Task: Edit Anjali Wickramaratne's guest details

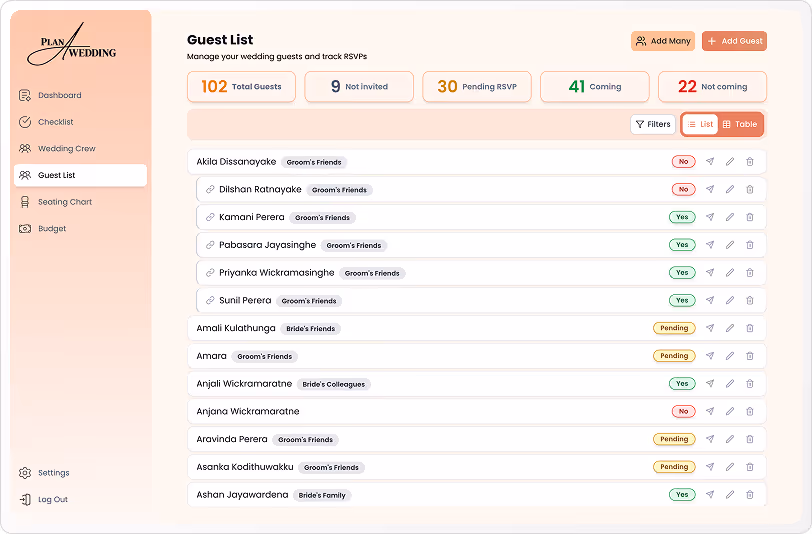Action: 730,383
